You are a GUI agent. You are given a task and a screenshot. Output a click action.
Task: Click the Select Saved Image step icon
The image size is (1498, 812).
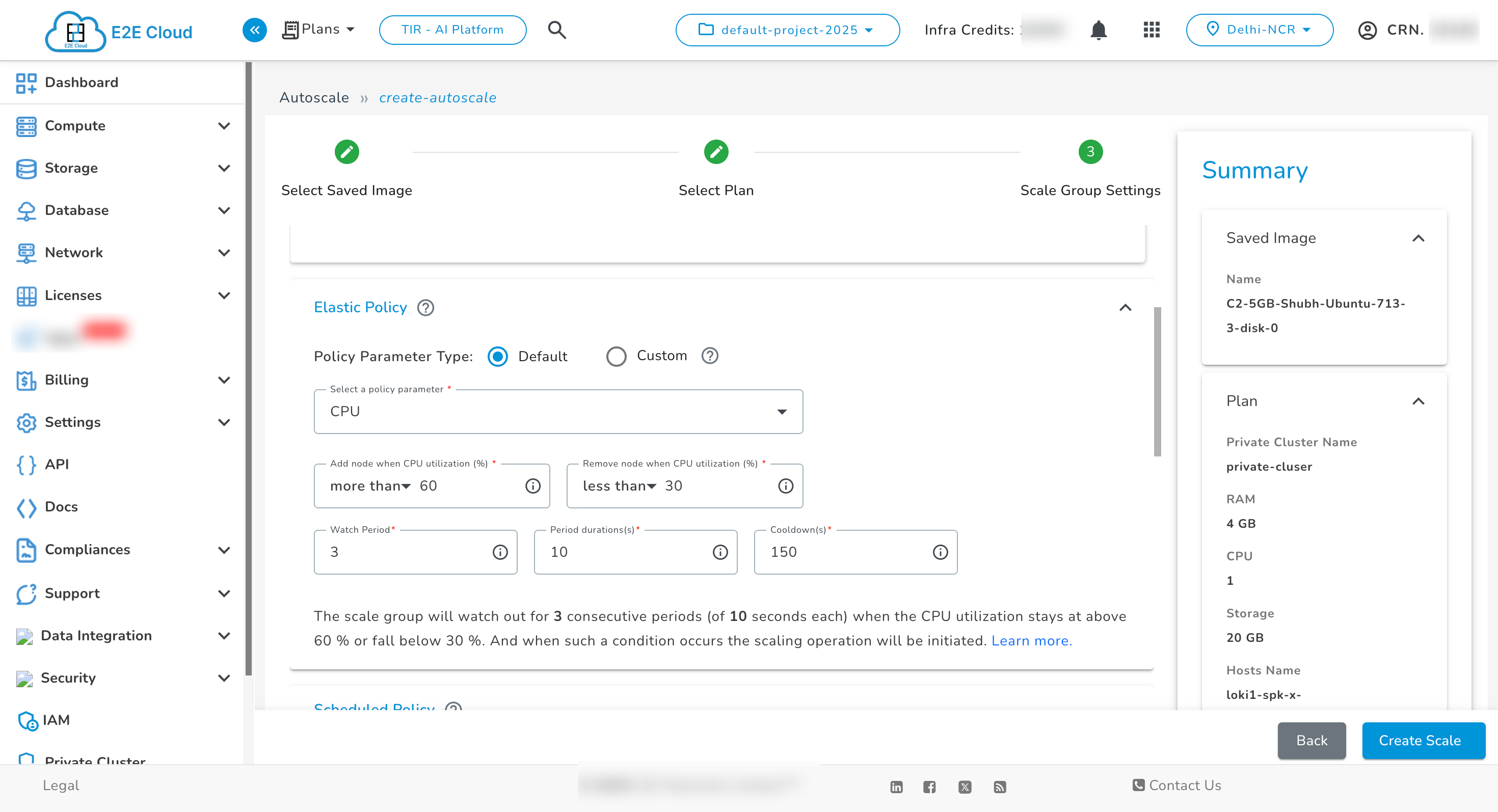click(x=346, y=152)
